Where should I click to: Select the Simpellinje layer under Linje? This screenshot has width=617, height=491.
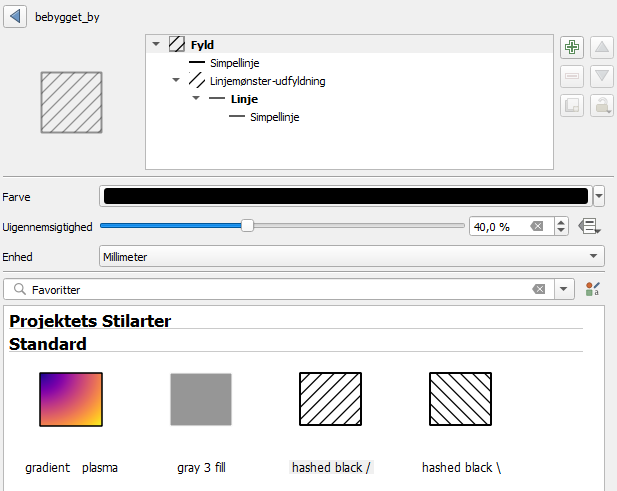coord(275,117)
